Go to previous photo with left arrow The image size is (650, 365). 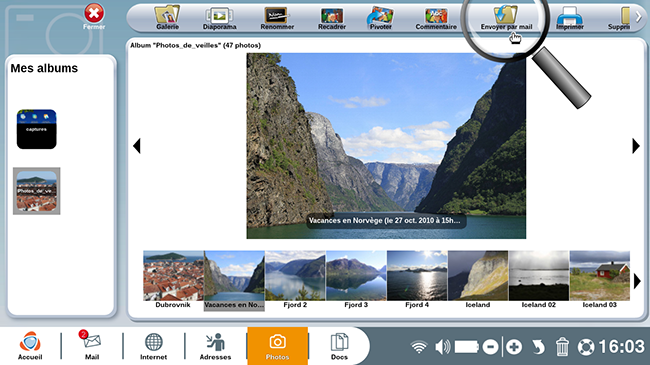coord(137,146)
